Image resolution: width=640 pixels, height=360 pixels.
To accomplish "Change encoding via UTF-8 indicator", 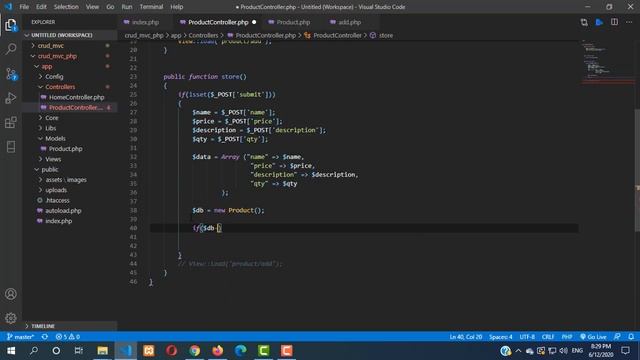I will [527, 337].
